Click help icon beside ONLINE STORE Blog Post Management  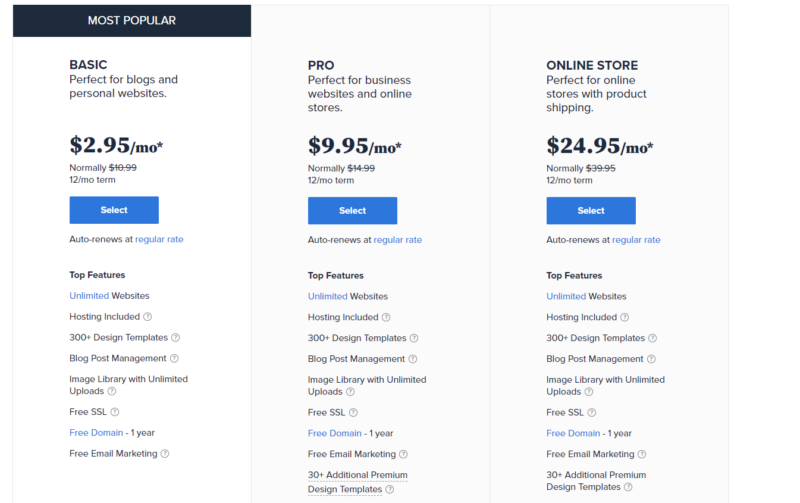click(651, 359)
